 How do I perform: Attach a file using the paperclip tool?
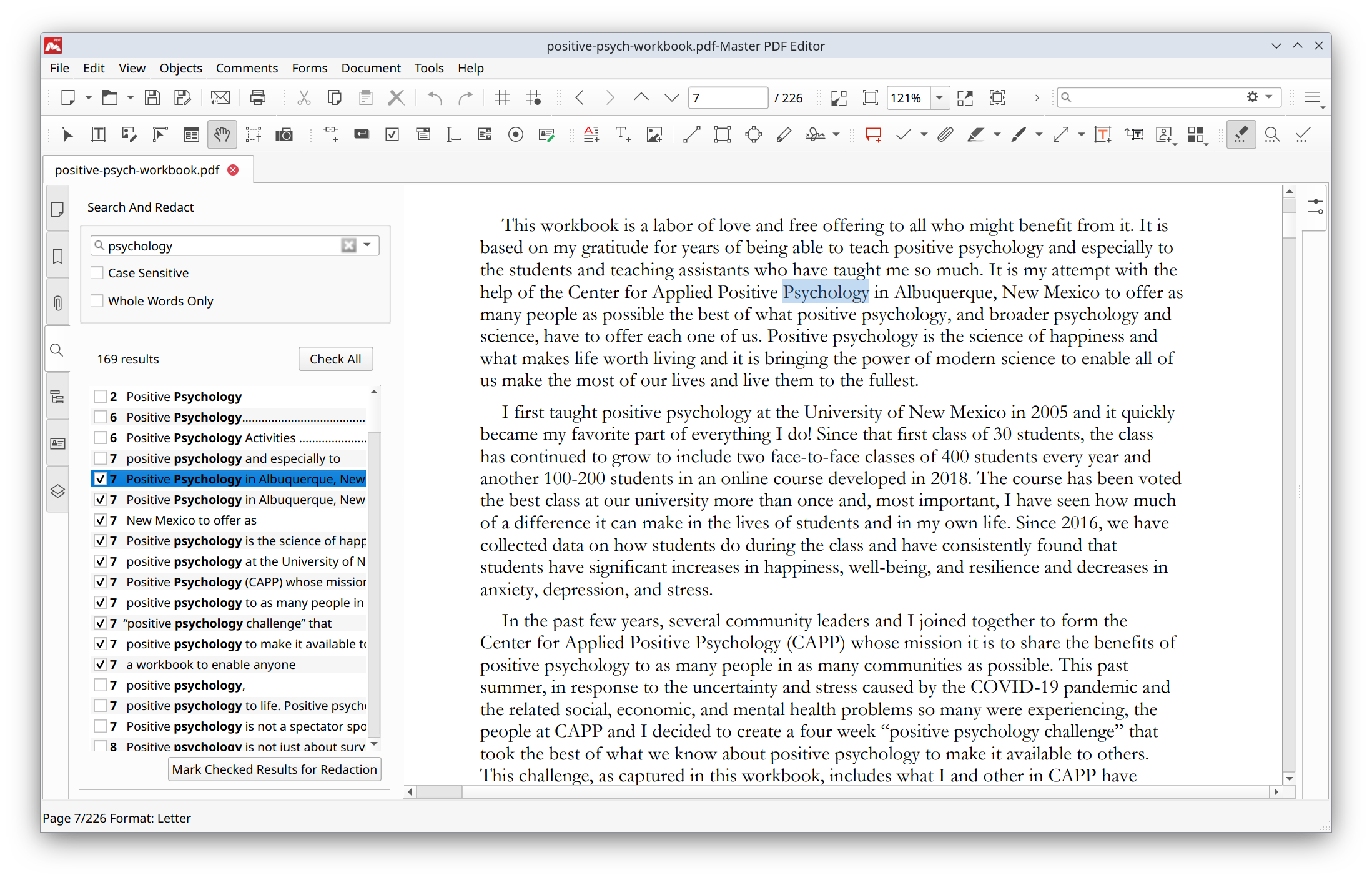pos(944,134)
